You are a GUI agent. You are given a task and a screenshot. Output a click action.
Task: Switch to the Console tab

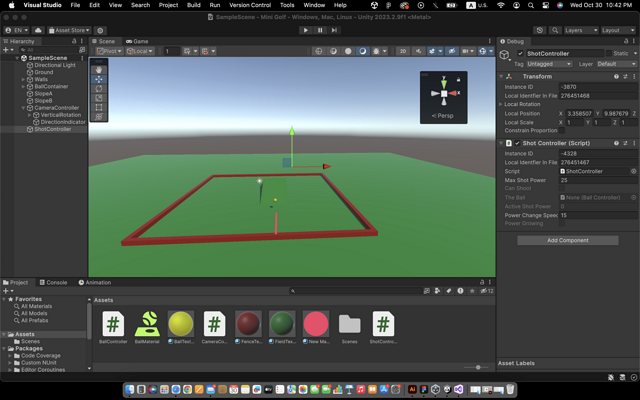point(53,282)
